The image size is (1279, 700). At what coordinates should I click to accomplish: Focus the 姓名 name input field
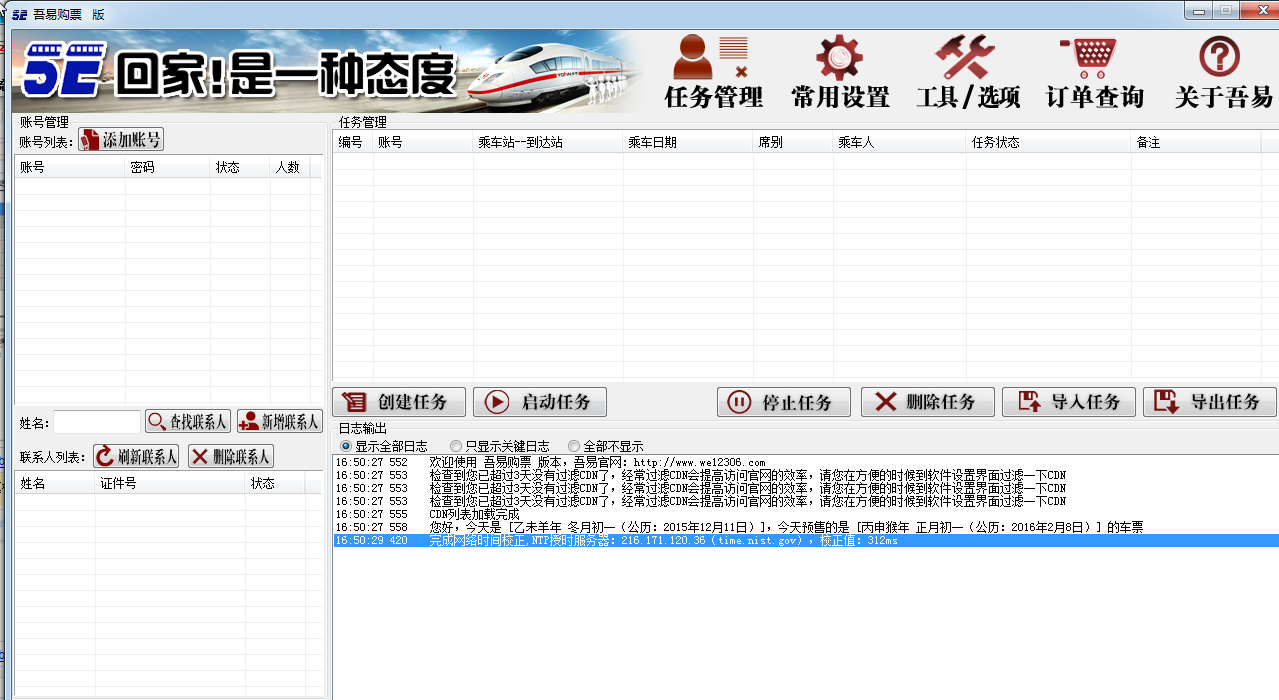tap(97, 423)
